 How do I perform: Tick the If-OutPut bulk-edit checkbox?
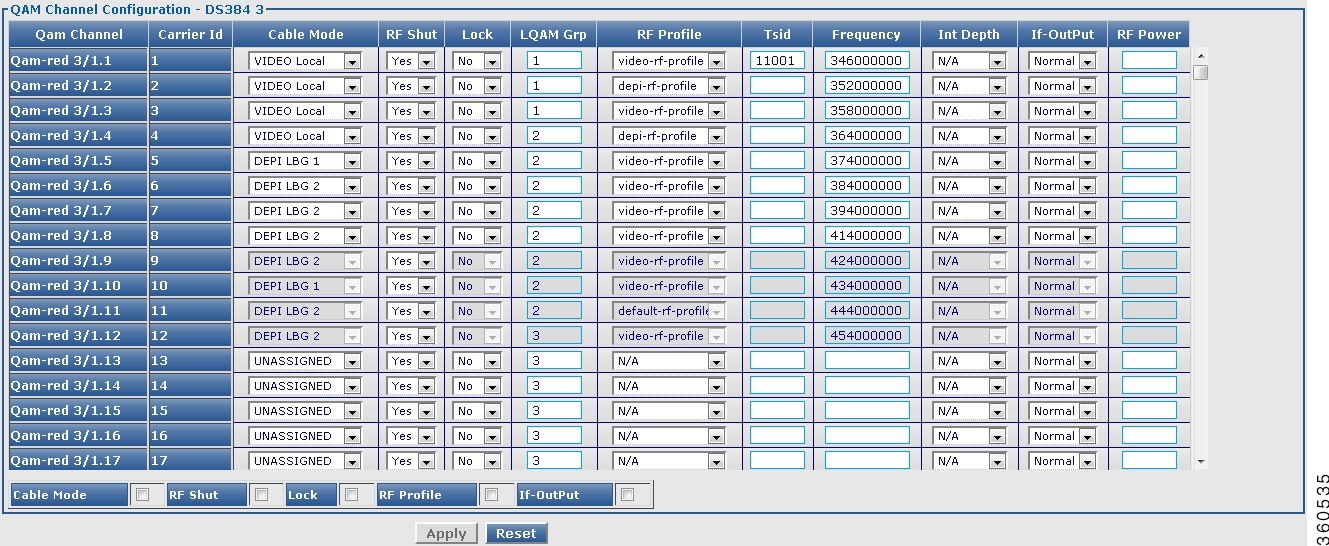click(x=627, y=494)
